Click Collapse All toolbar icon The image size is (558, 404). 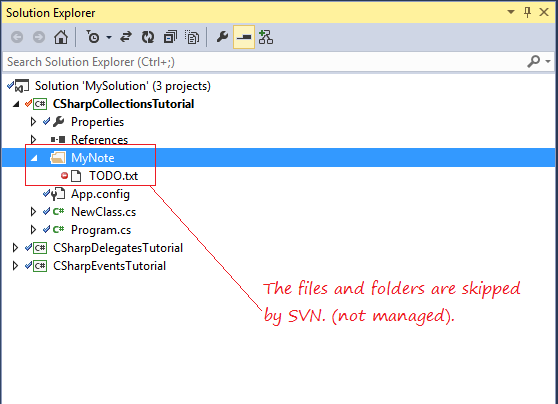(x=170, y=37)
